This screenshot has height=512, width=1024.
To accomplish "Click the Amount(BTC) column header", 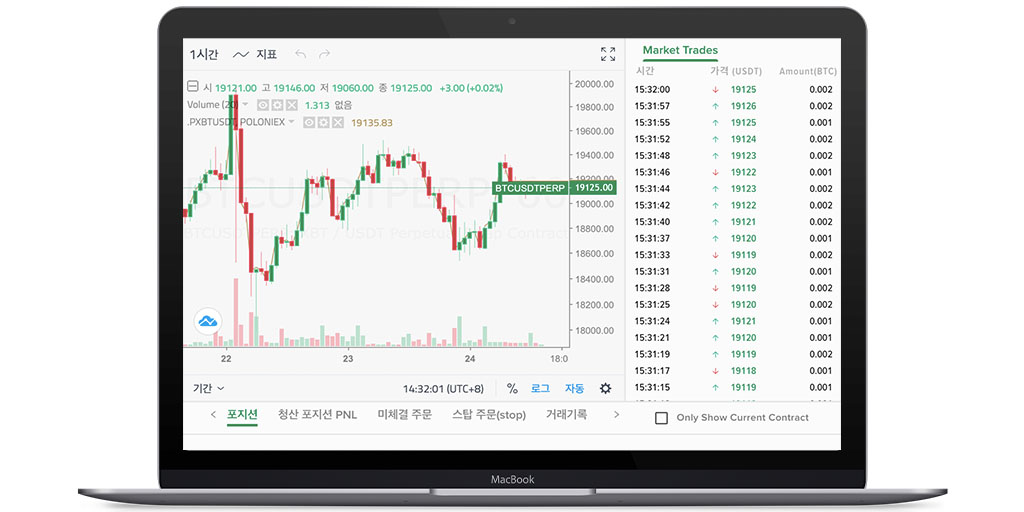I will click(808, 71).
